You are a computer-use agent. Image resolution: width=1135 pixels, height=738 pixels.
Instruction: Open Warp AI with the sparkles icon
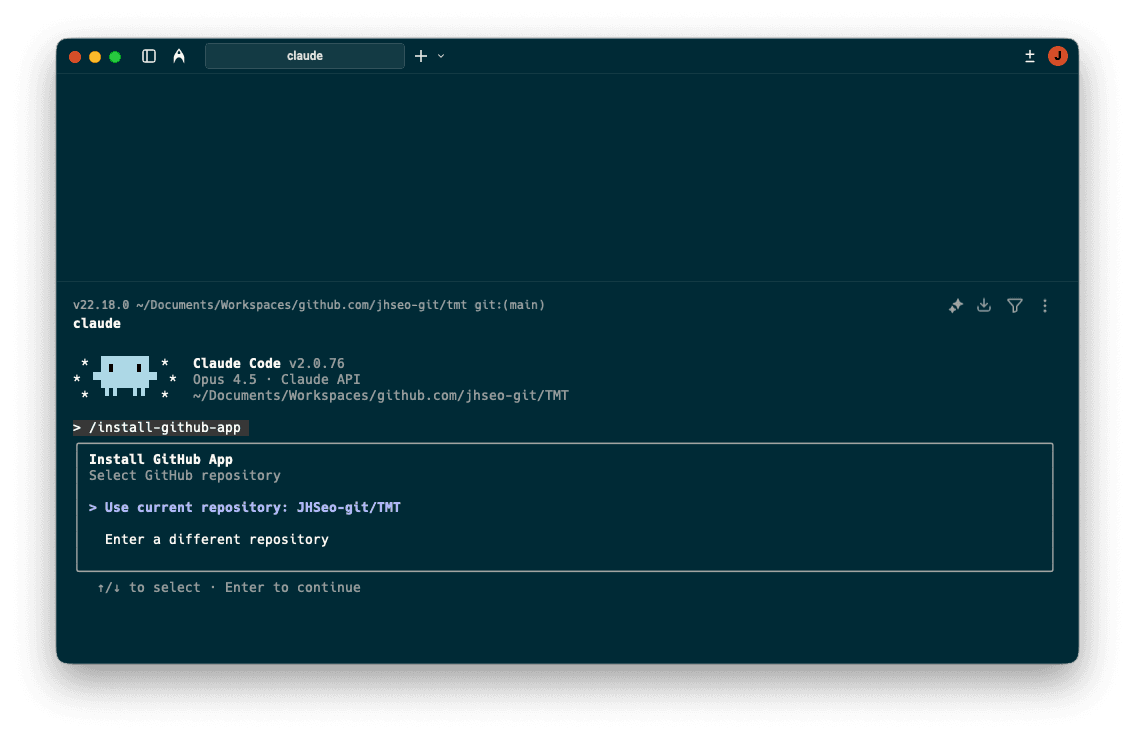click(x=955, y=305)
